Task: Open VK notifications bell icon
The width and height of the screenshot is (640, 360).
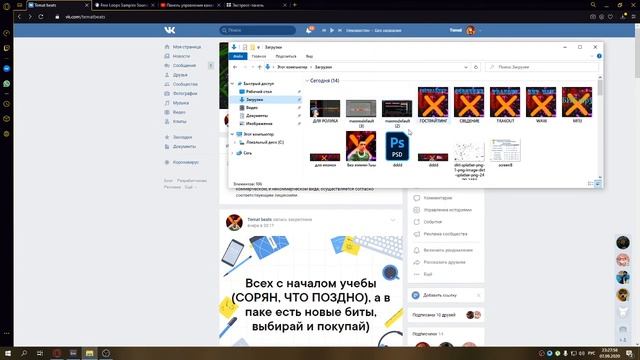Action: coord(309,30)
